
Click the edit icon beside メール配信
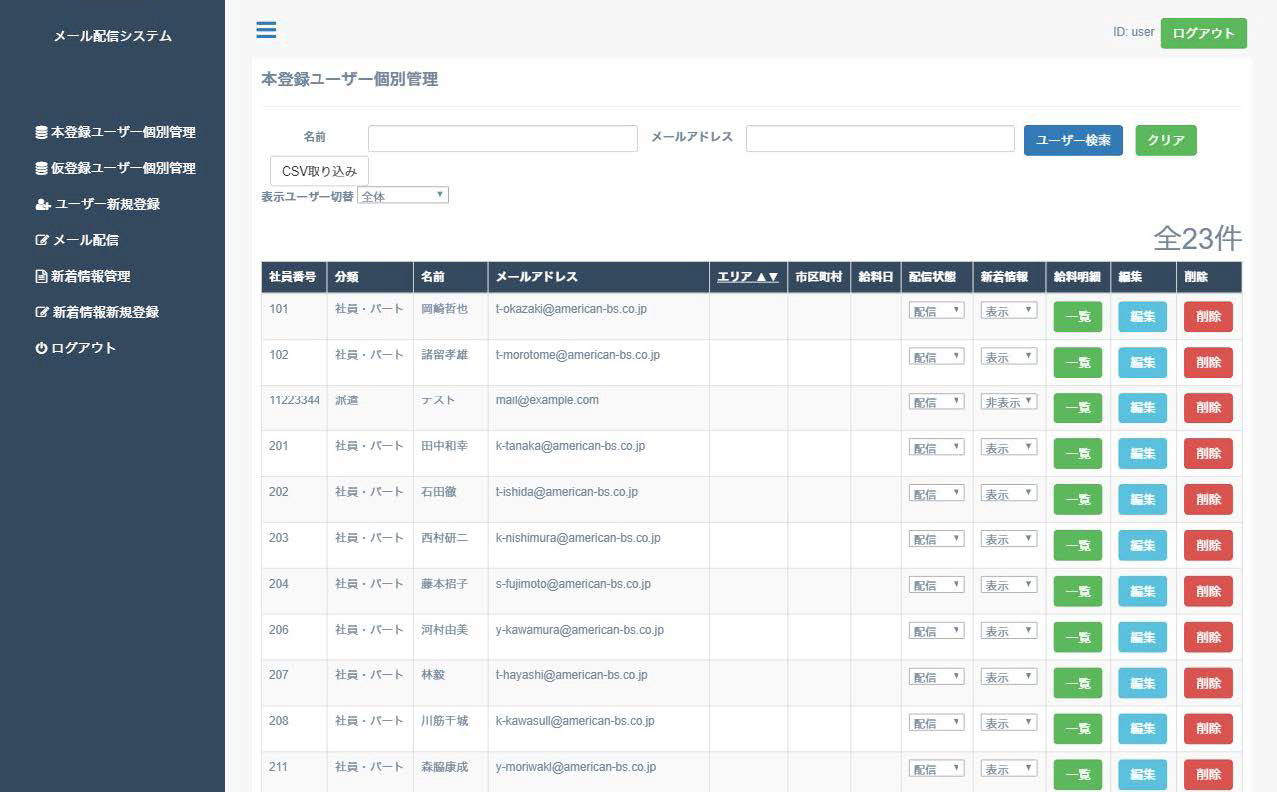42,240
